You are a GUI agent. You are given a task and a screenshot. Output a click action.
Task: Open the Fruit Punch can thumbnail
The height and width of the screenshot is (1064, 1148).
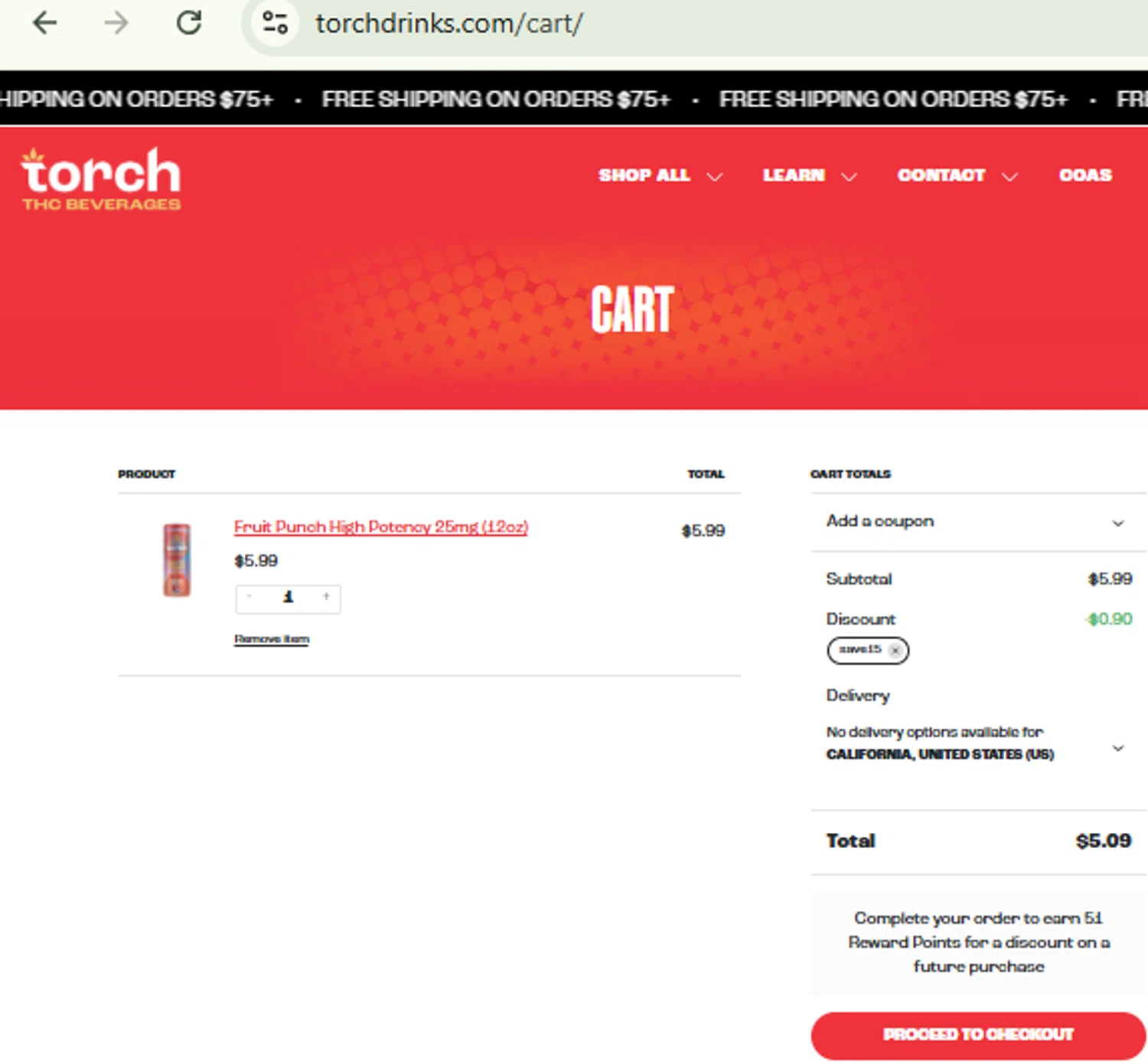(x=177, y=560)
